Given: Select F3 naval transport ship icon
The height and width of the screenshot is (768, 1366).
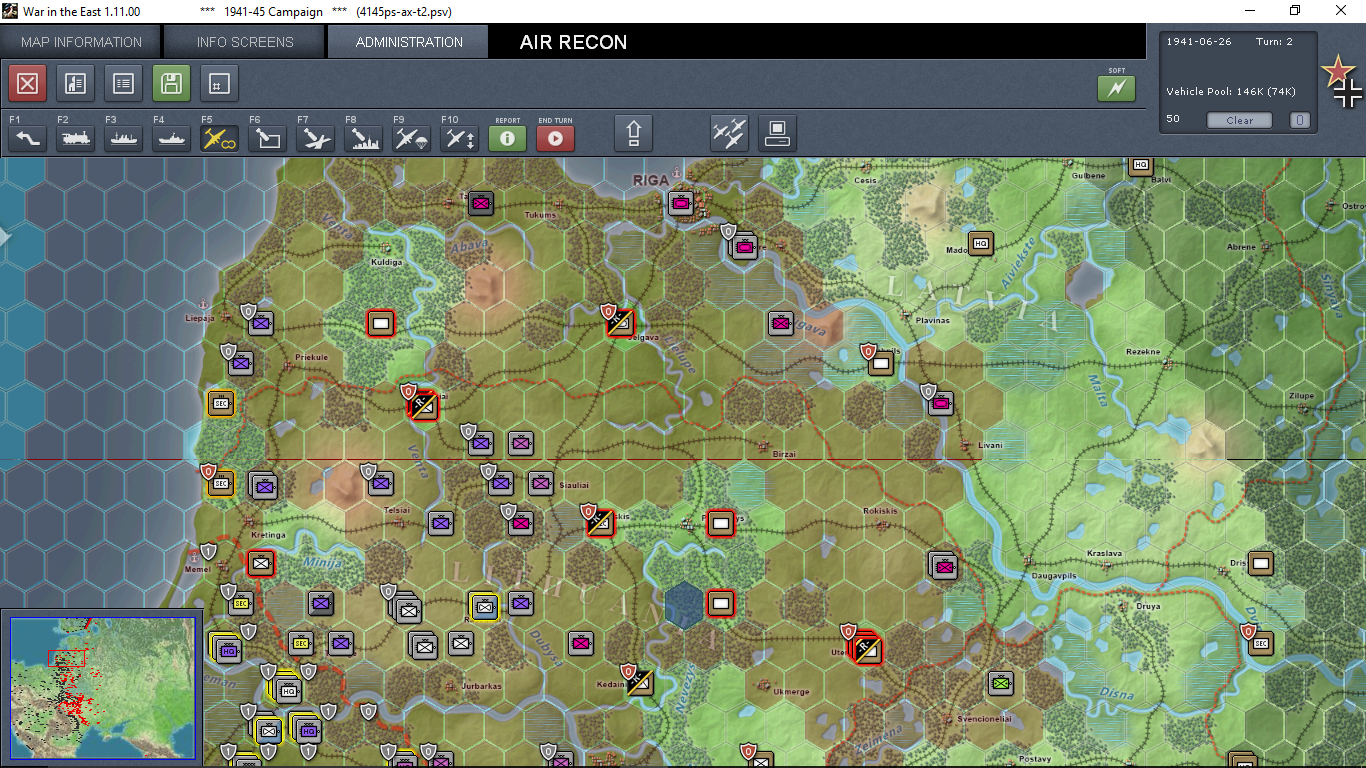Looking at the screenshot, I should pyautogui.click(x=123, y=138).
